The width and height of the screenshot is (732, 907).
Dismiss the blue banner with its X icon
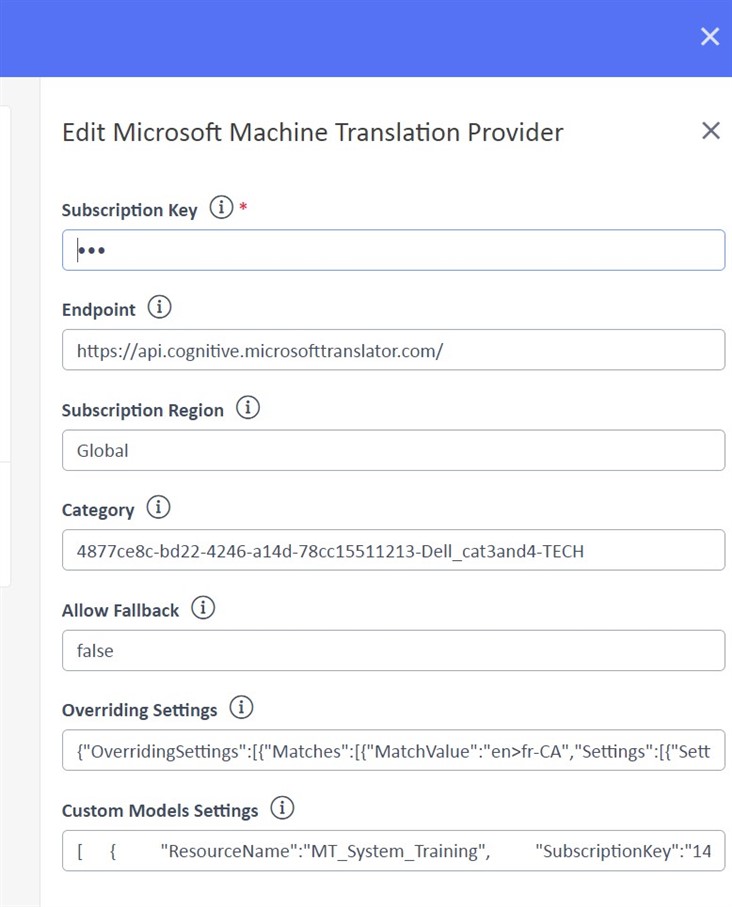(710, 36)
